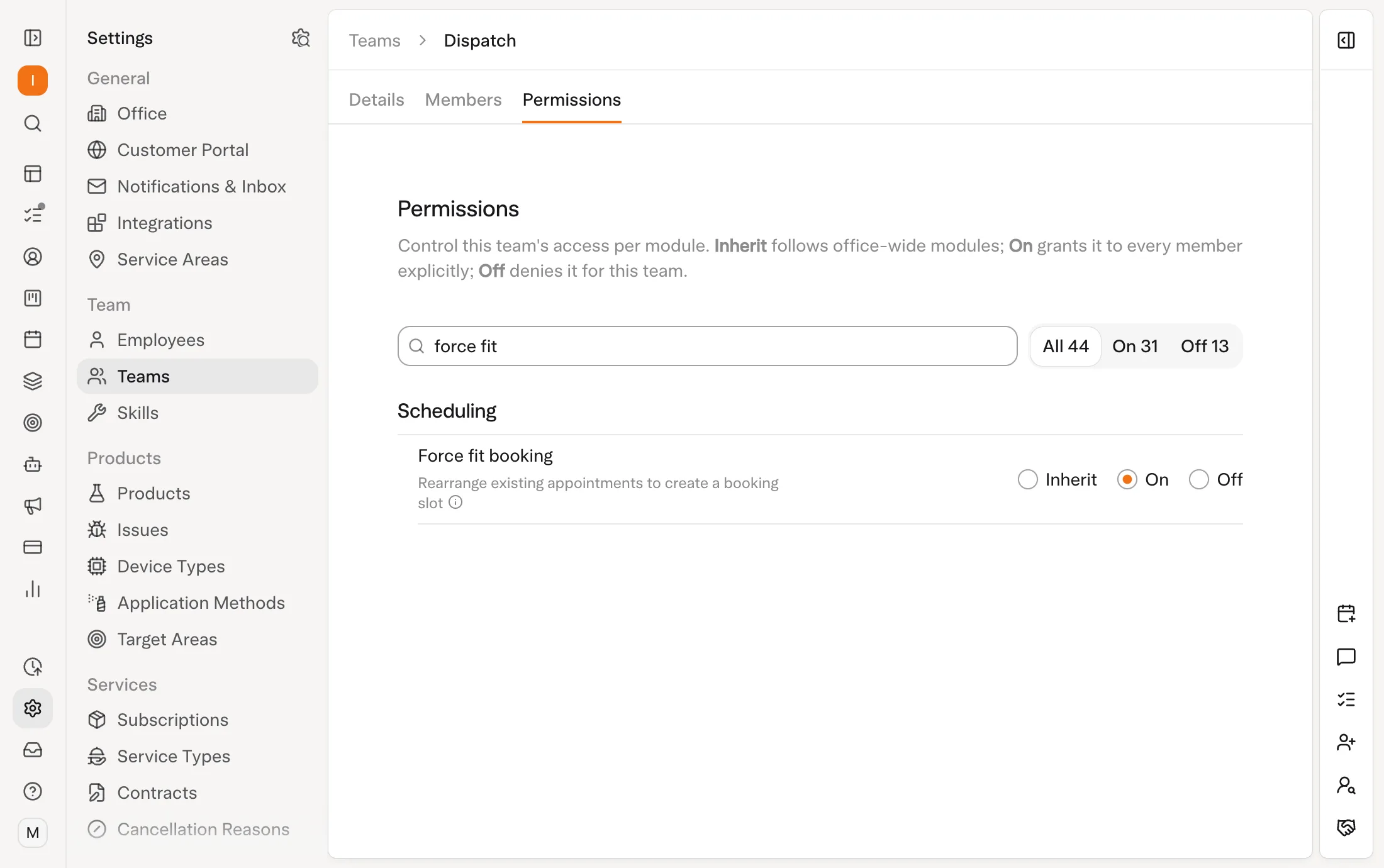Filter permissions by Off 13

pos(1204,346)
